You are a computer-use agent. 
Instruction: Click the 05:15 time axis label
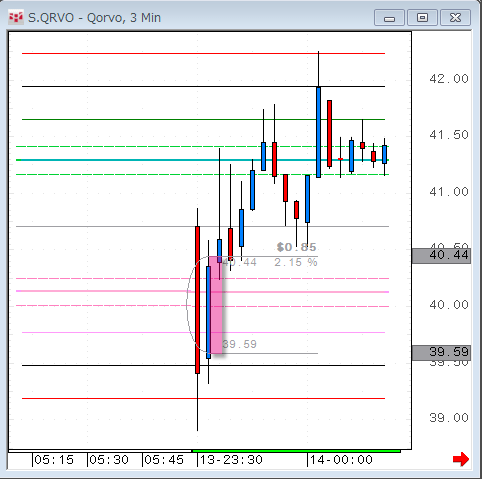[54, 460]
